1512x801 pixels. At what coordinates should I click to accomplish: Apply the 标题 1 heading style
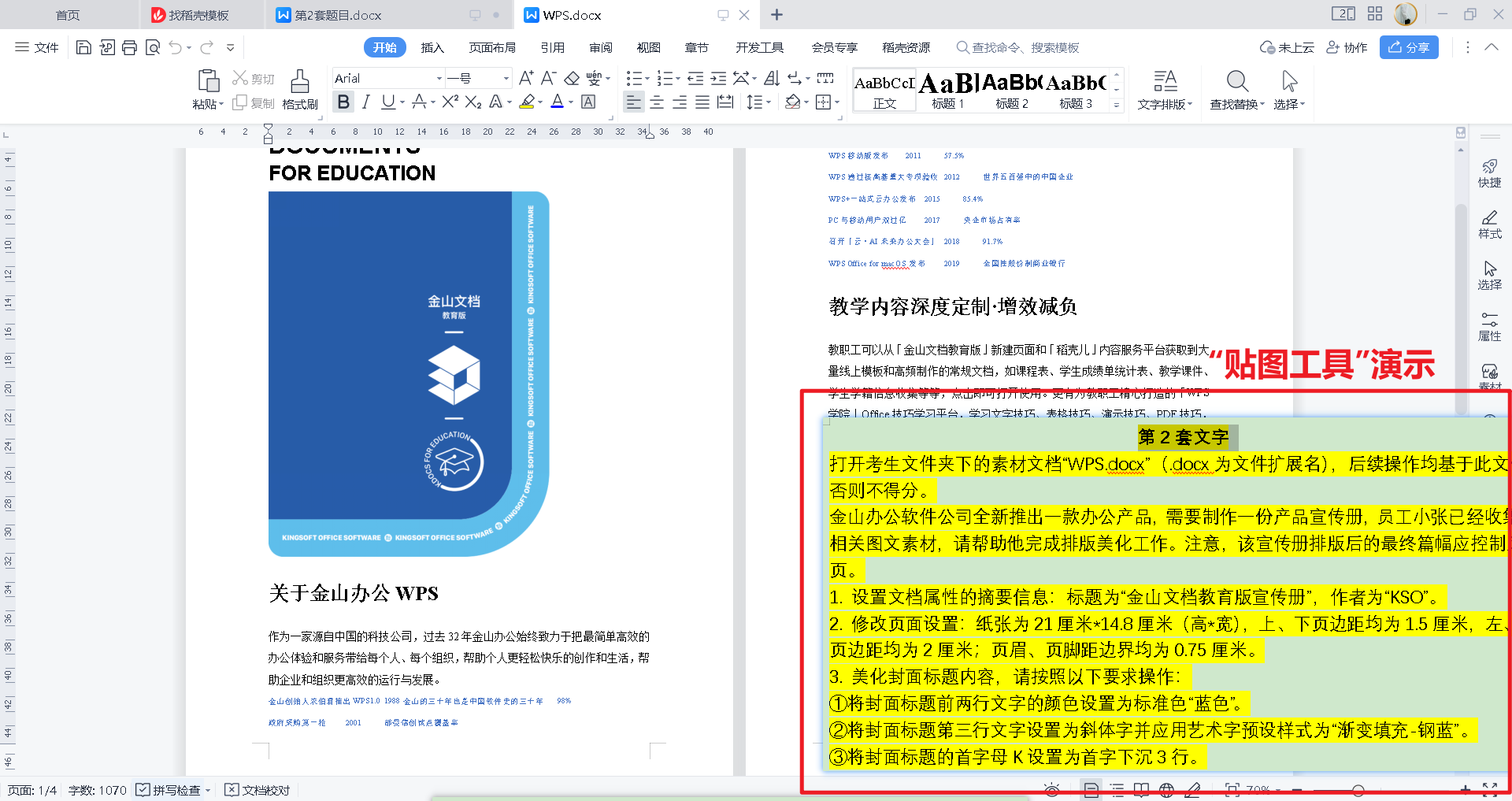pos(947,91)
